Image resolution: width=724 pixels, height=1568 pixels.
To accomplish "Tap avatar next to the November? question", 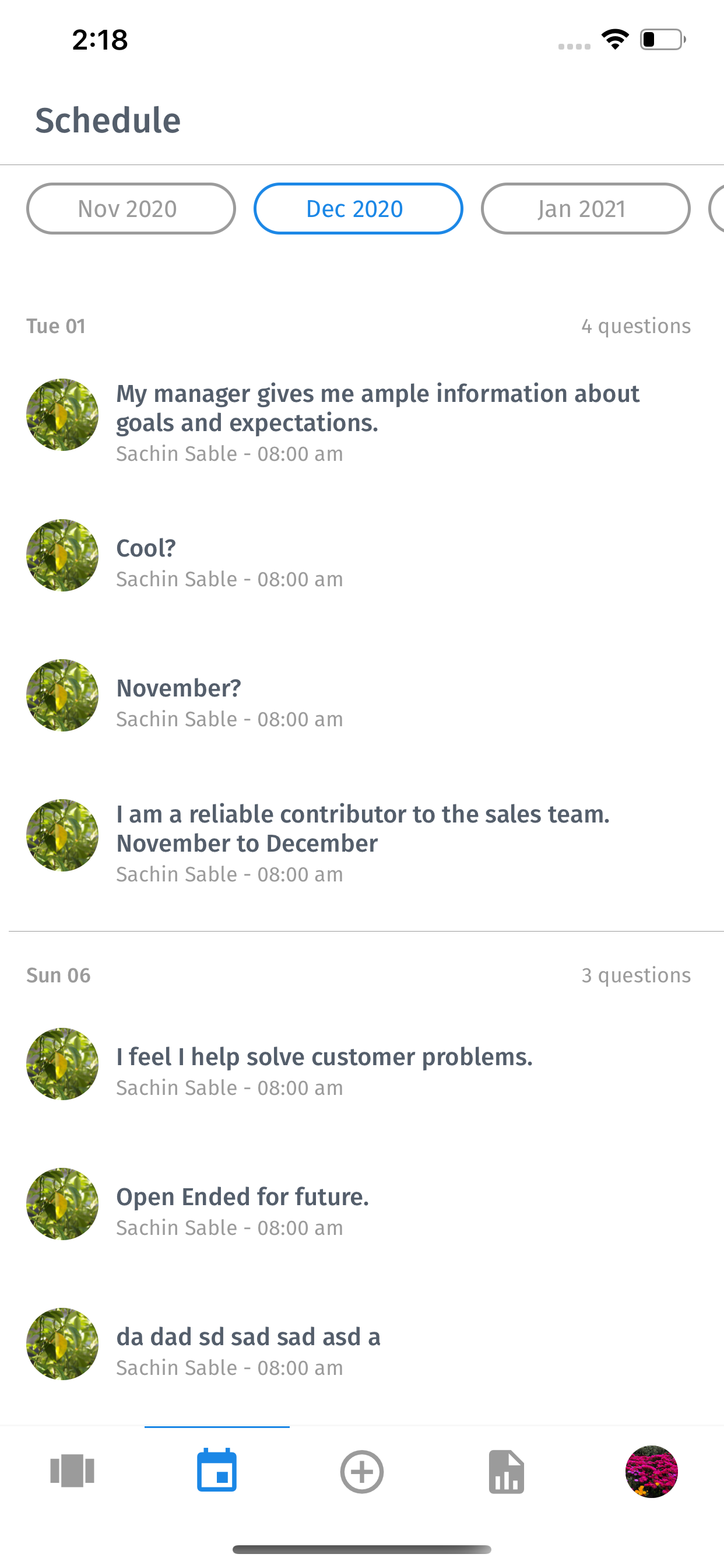I will (62, 695).
